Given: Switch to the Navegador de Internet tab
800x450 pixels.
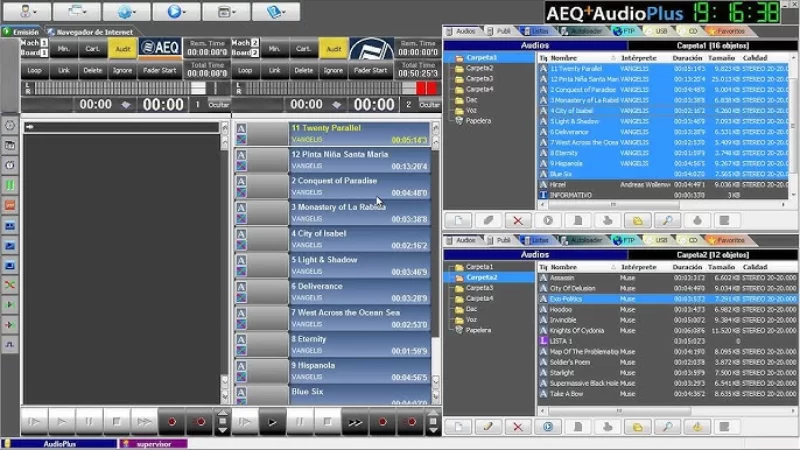Looking at the screenshot, I should (83, 32).
